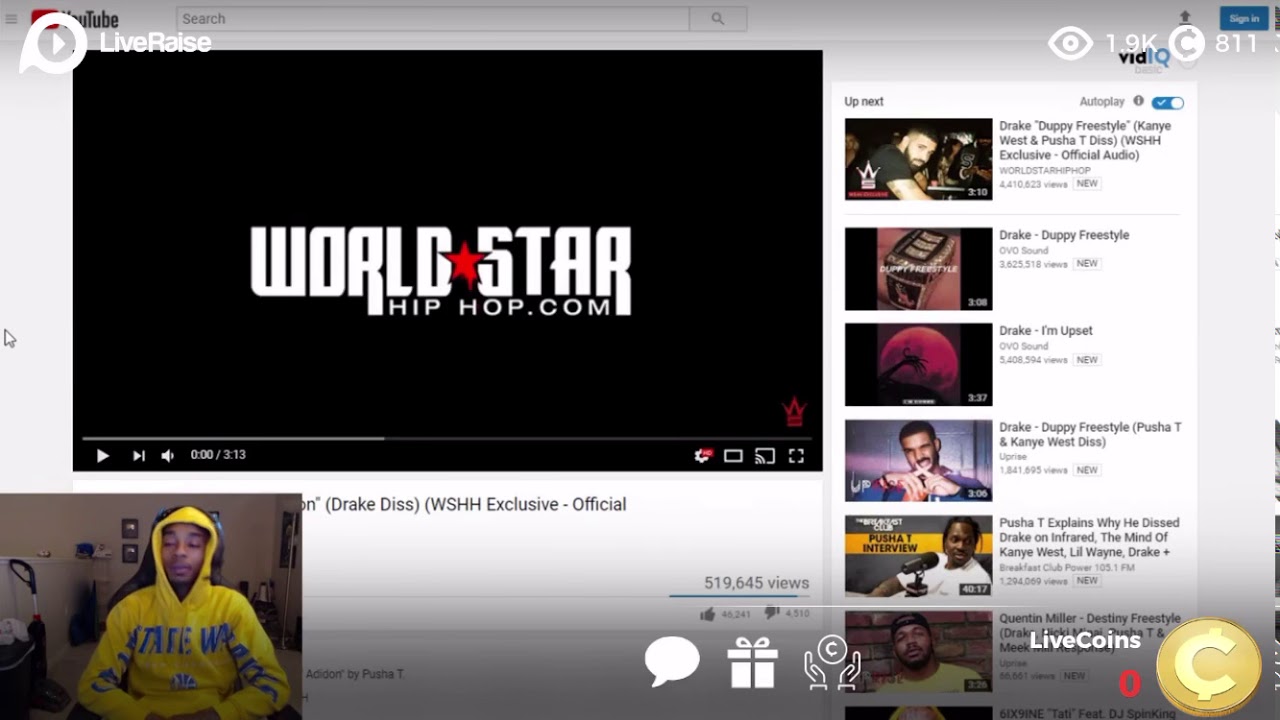Open the LiveRaise chat bubble

click(x=672, y=661)
